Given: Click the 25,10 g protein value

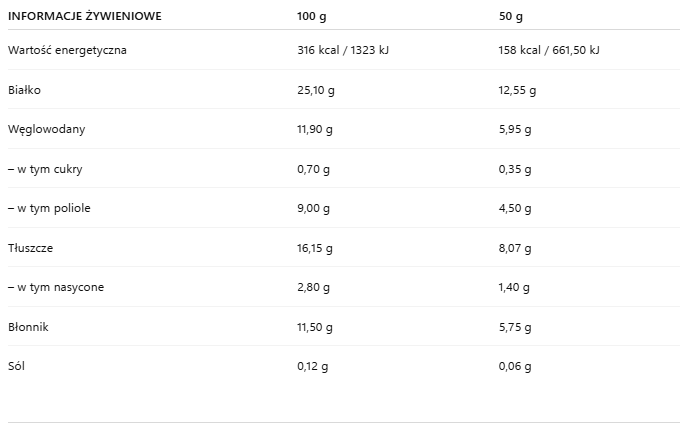Looking at the screenshot, I should point(315,90).
